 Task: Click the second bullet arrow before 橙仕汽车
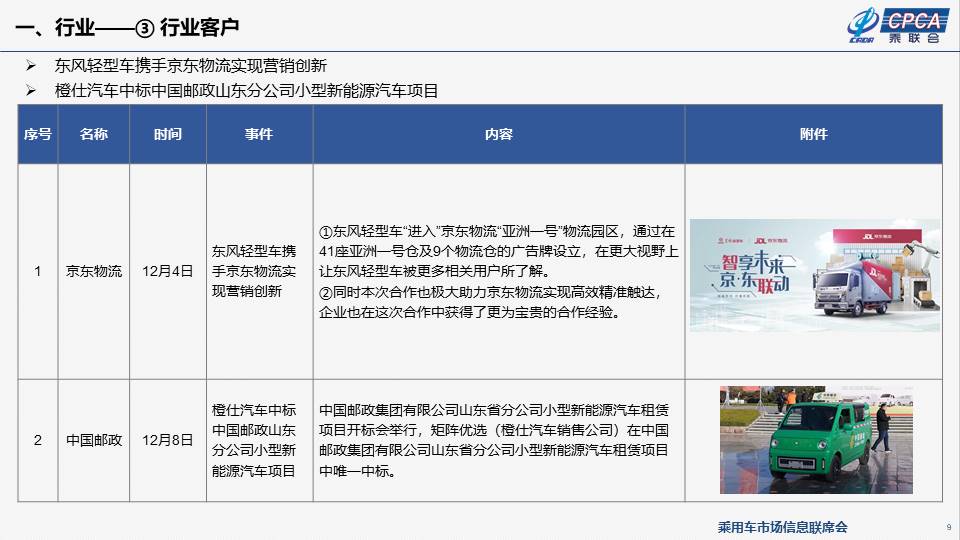pos(31,91)
